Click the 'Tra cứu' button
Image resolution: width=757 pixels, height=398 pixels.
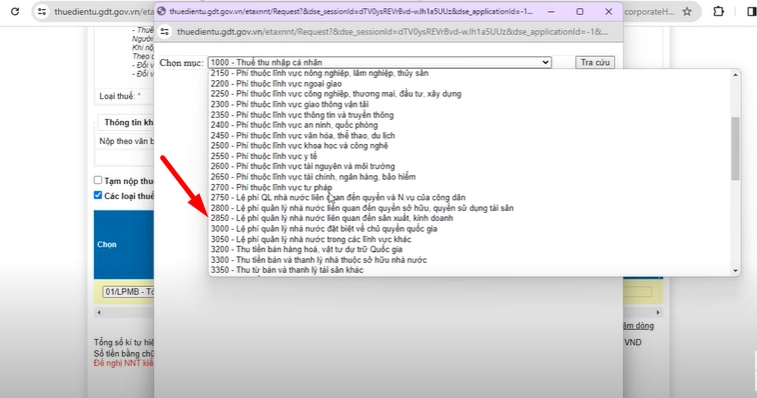pyautogui.click(x=595, y=62)
